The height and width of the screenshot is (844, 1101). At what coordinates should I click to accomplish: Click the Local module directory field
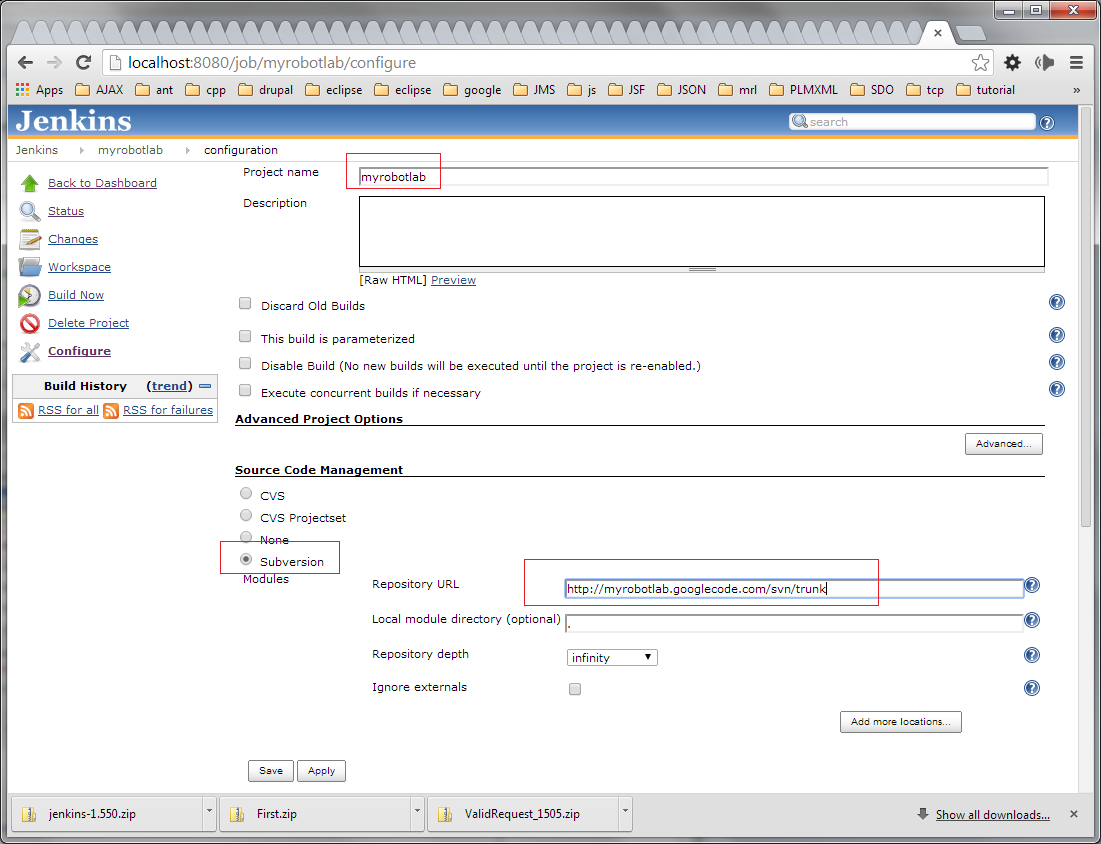point(794,623)
